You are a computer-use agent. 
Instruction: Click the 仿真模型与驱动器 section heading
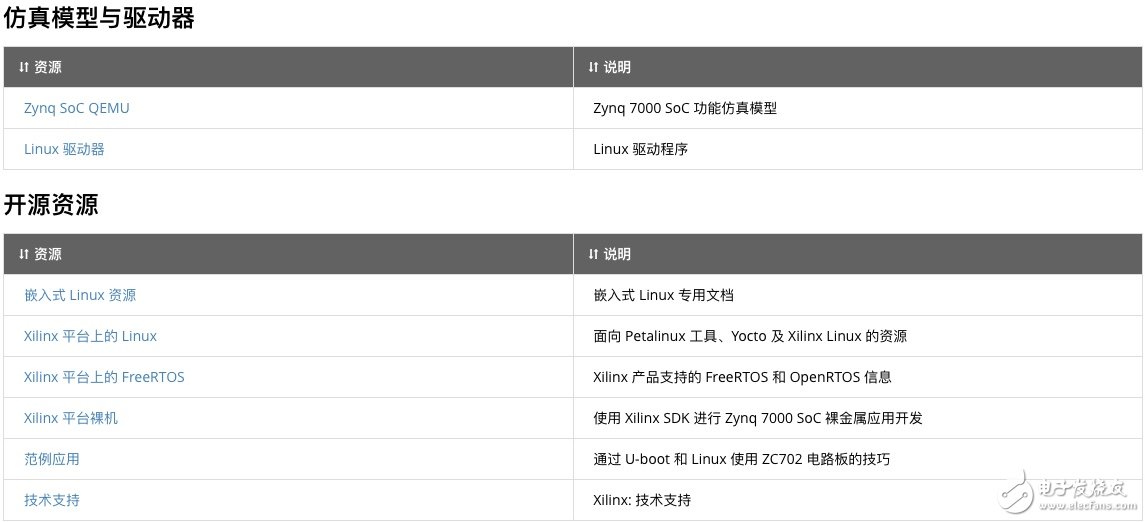(99, 18)
